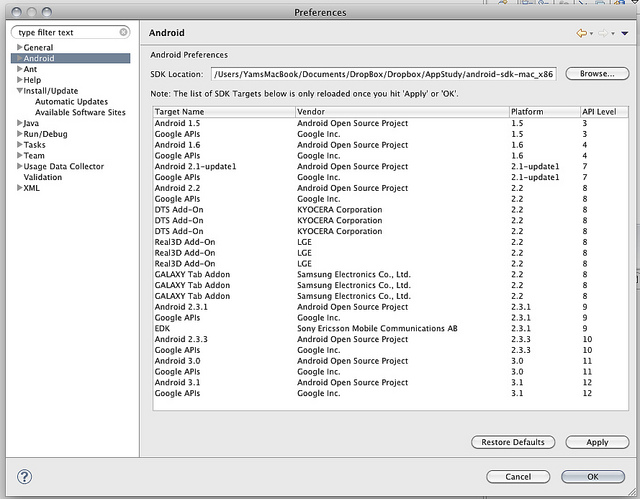Open the back history dropdown arrow
The height and width of the screenshot is (499, 640).
(x=591, y=34)
